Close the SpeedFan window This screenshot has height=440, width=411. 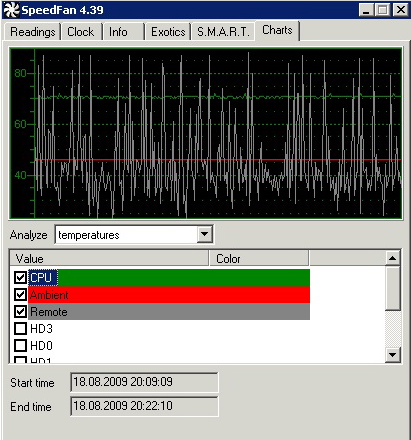point(400,10)
